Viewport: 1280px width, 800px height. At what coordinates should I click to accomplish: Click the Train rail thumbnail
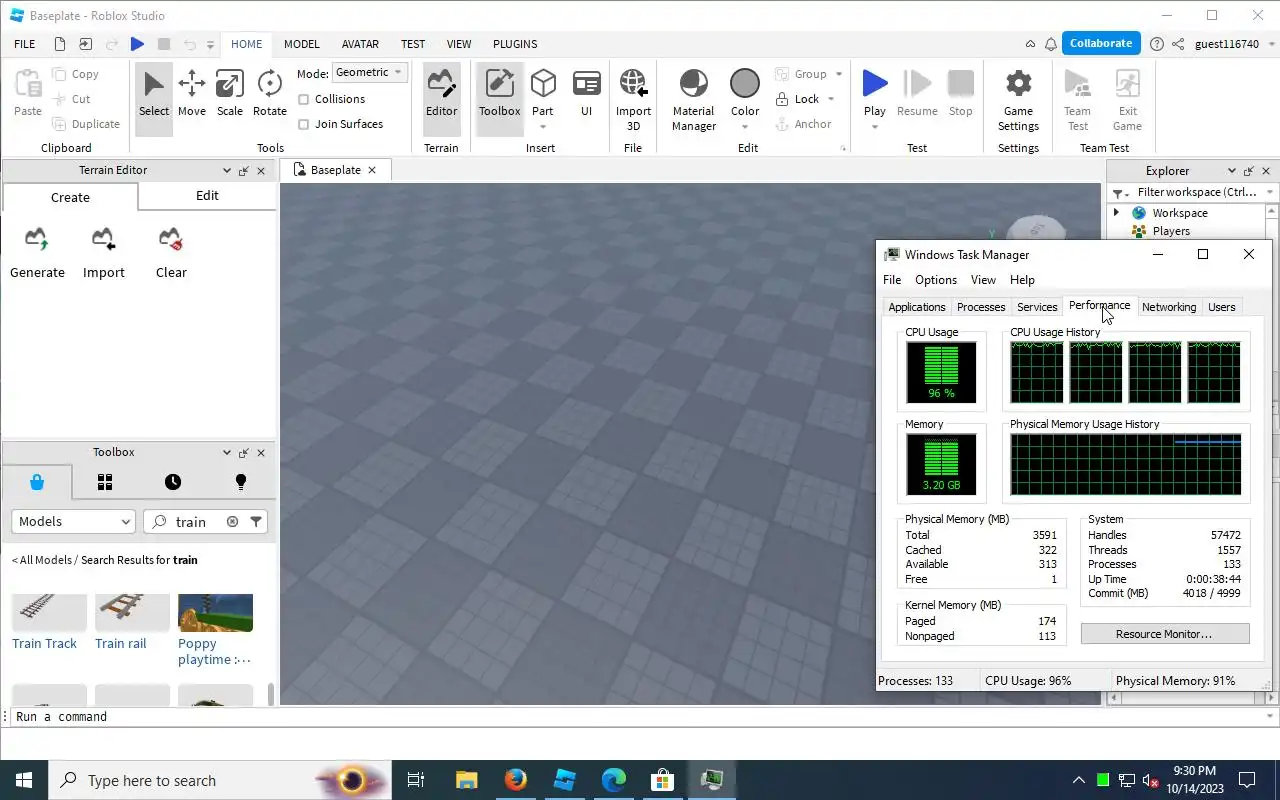pyautogui.click(x=132, y=612)
